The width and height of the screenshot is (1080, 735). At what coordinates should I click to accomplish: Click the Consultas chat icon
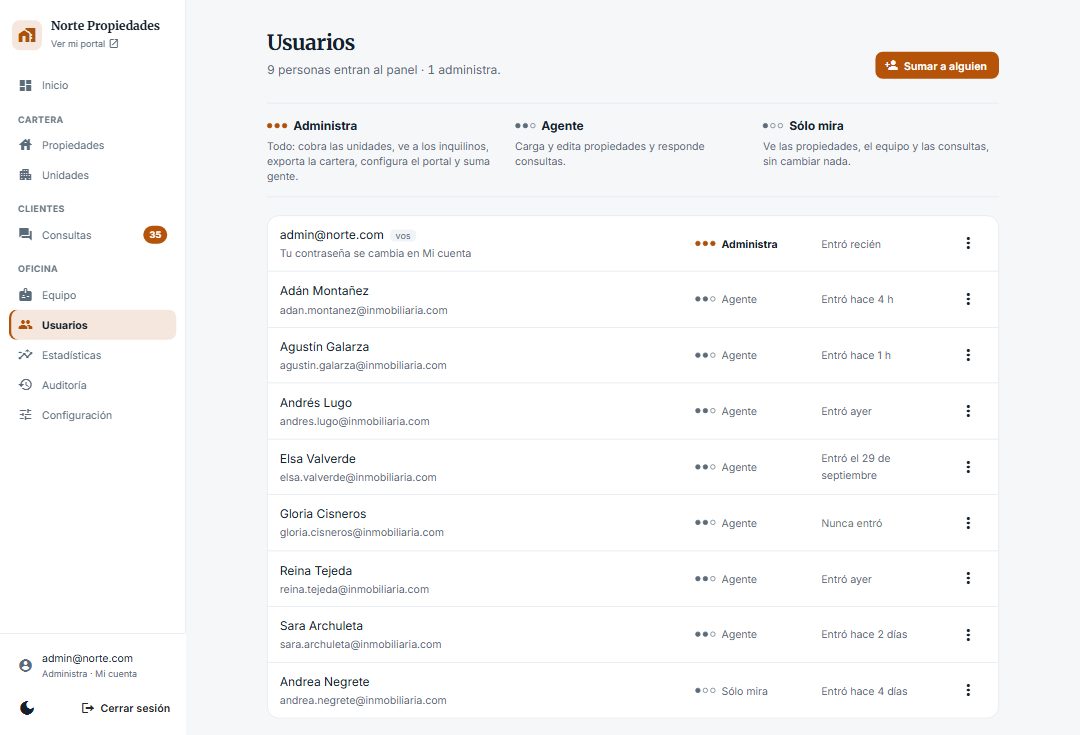pos(25,235)
